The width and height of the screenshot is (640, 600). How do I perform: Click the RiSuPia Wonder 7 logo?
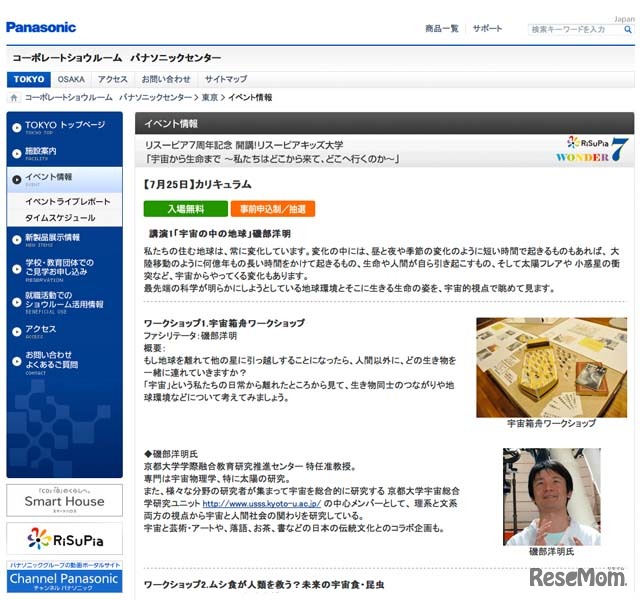click(x=592, y=150)
